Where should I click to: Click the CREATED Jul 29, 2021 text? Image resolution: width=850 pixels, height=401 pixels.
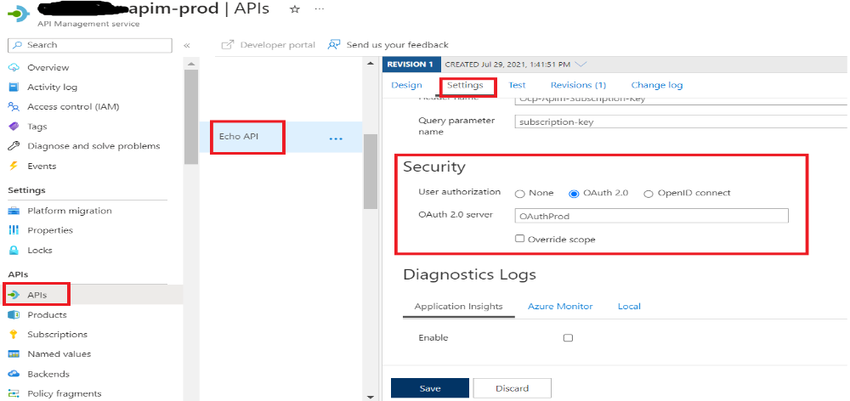point(507,64)
